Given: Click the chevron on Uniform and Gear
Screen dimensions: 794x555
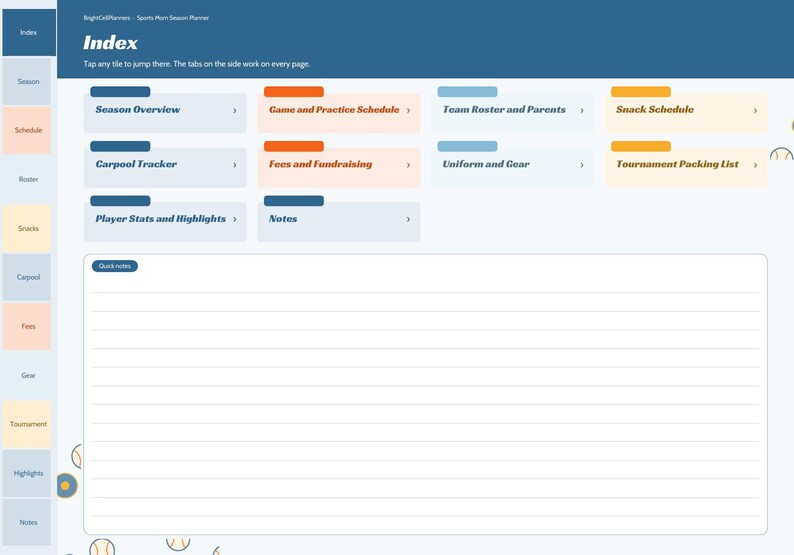Looking at the screenshot, I should [x=582, y=165].
